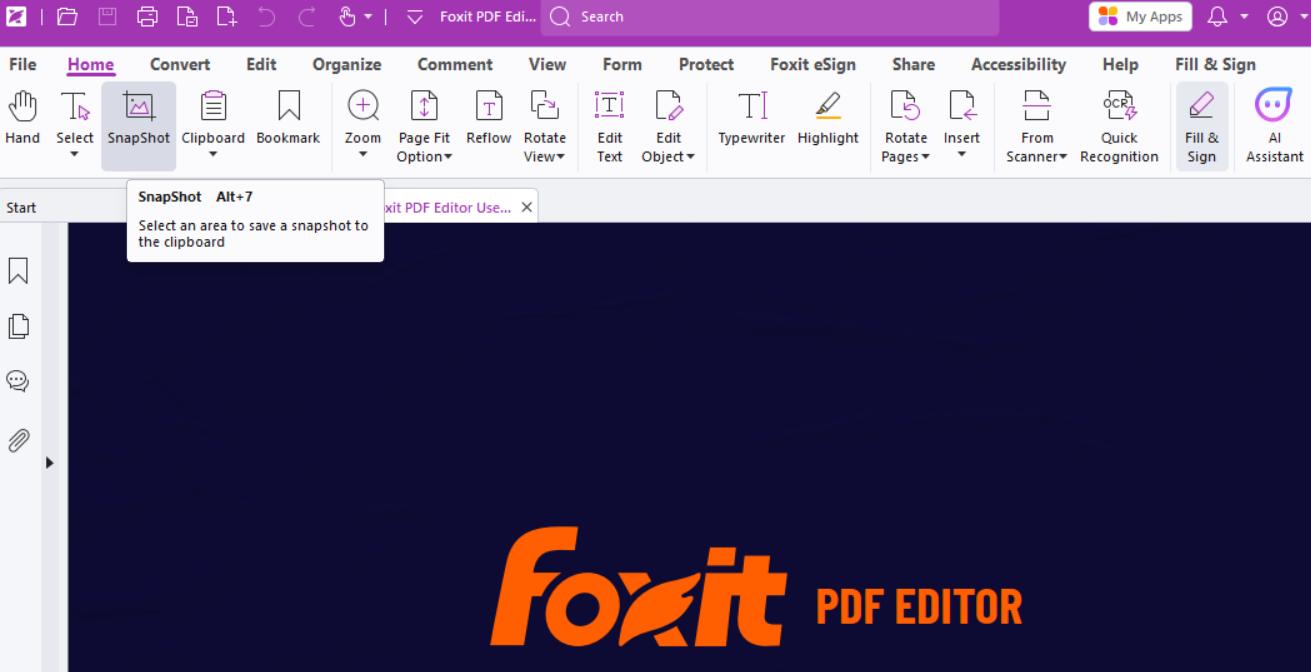Open the Attachments side panel
1311x672 pixels.
pyautogui.click(x=18, y=440)
